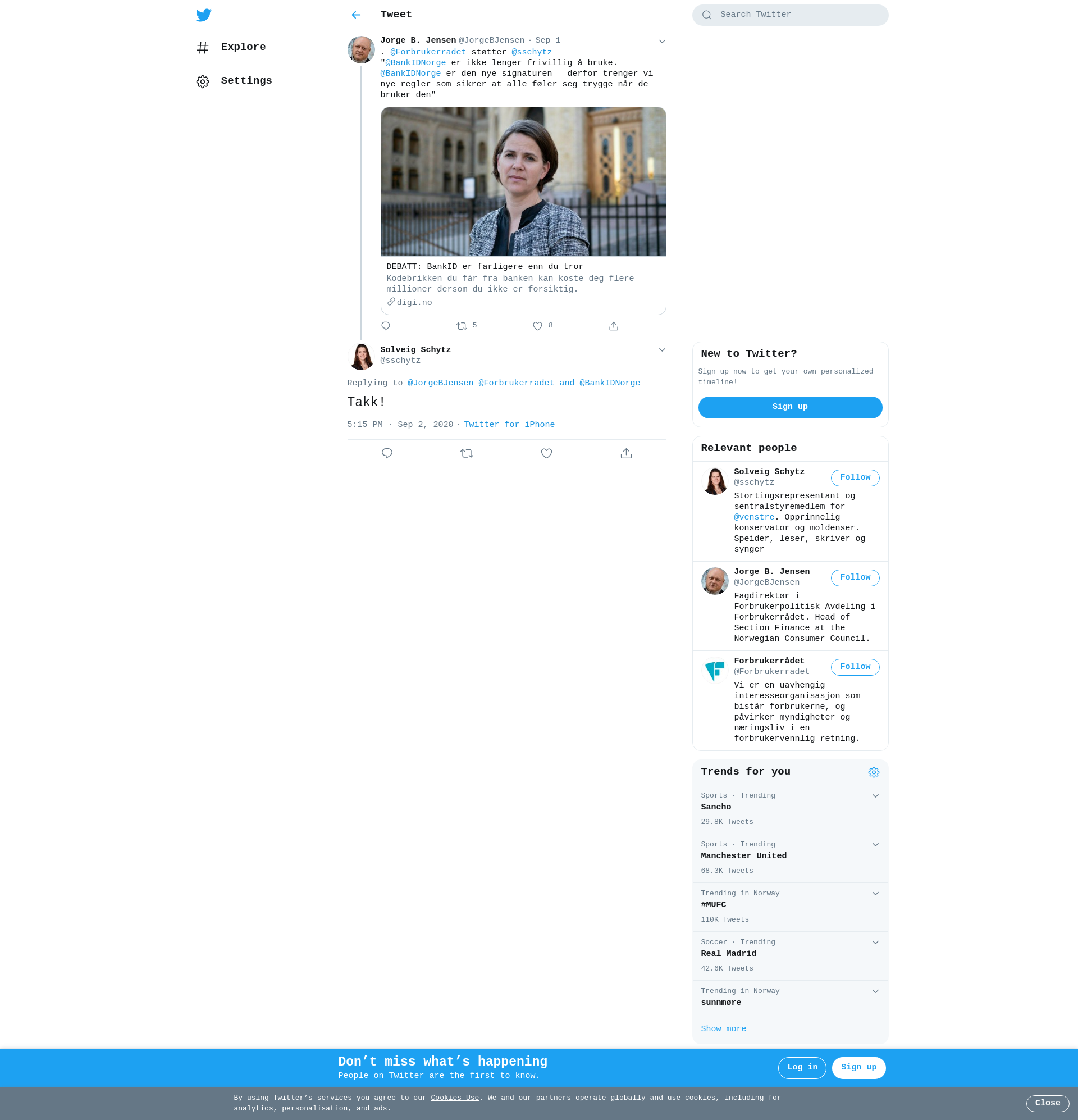Viewport: 1078px width, 1120px height.
Task: Click the @venstre link in Schytz bio
Action: pyautogui.click(x=754, y=517)
